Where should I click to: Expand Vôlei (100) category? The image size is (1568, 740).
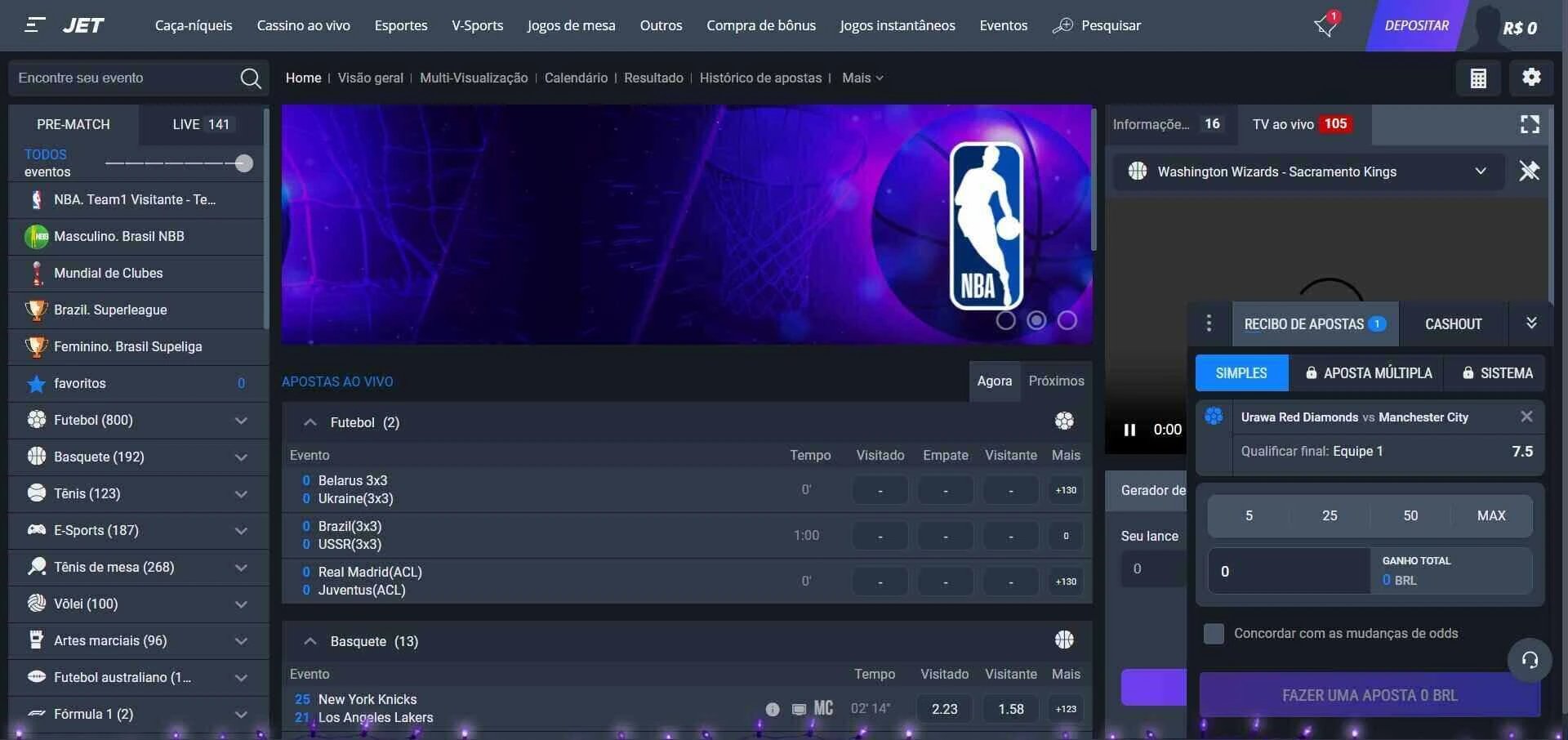tap(138, 604)
